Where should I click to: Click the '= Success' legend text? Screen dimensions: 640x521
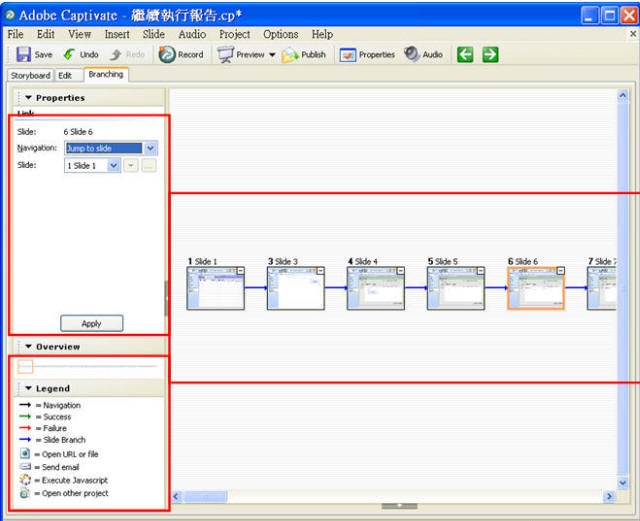pyautogui.click(x=53, y=417)
